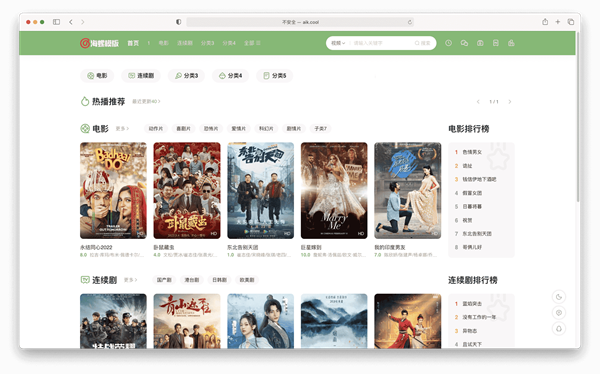600x374 pixels.
Task: Expand the 全部 menu in the header
Action: [252, 43]
